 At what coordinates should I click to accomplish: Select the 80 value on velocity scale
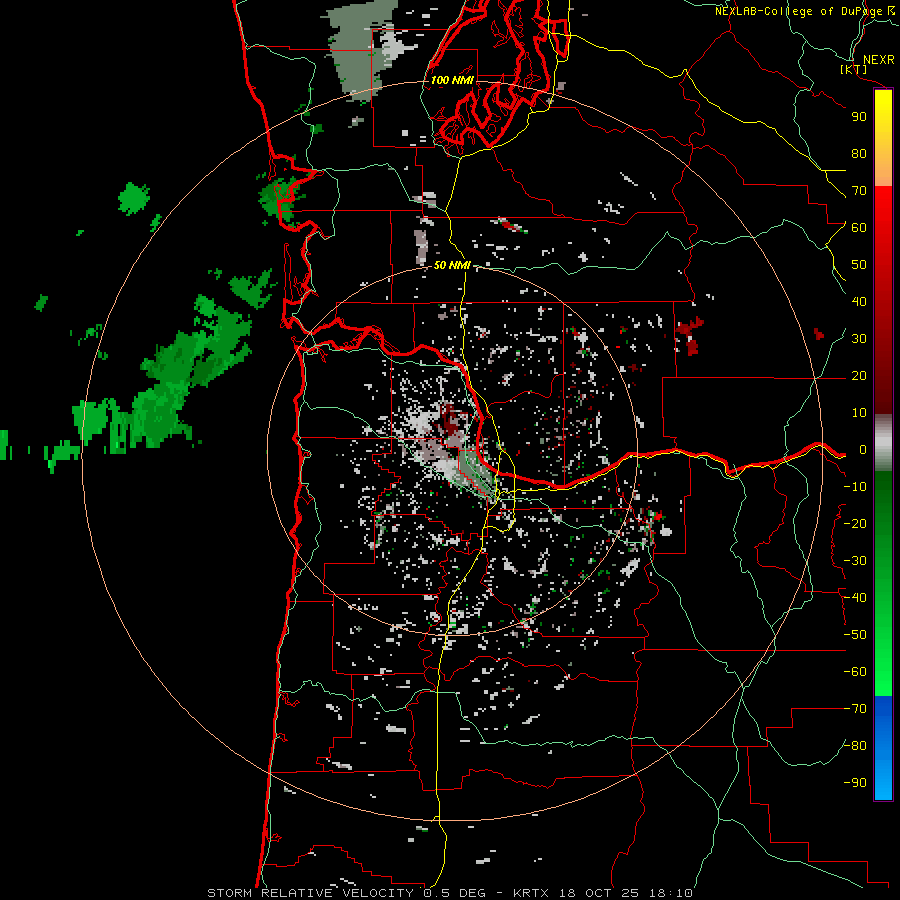859,154
